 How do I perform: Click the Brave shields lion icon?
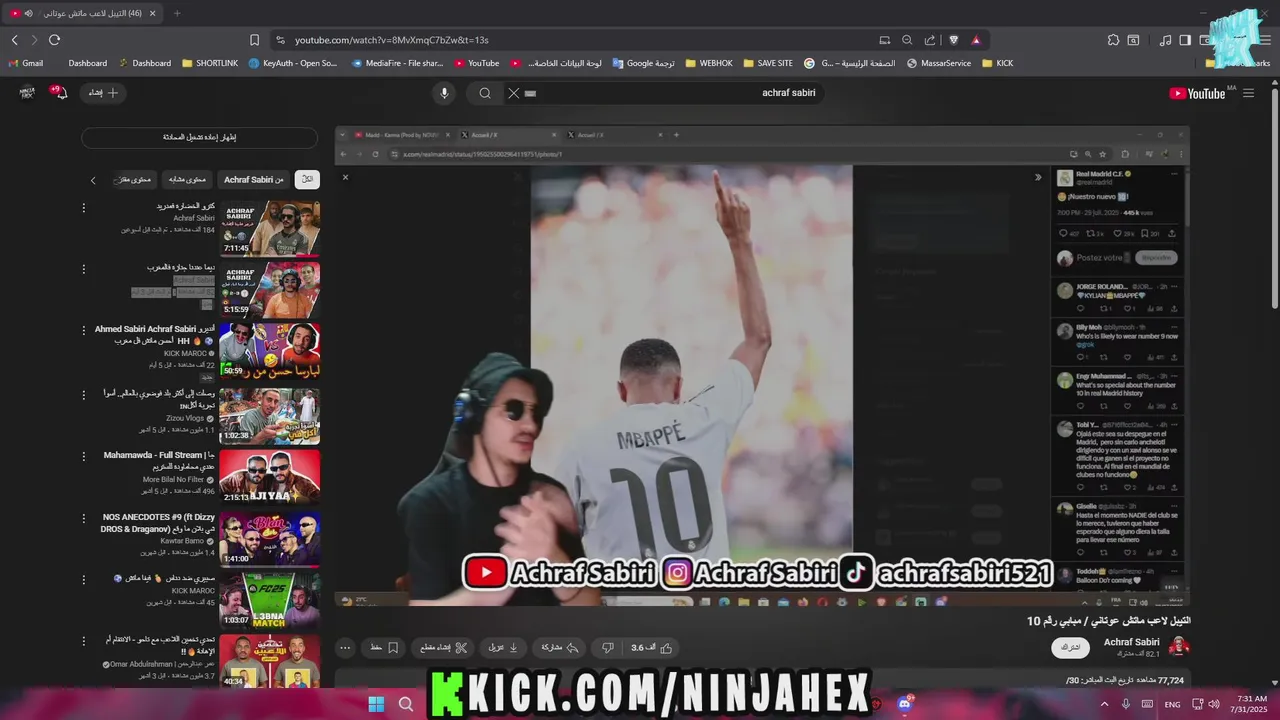click(953, 40)
